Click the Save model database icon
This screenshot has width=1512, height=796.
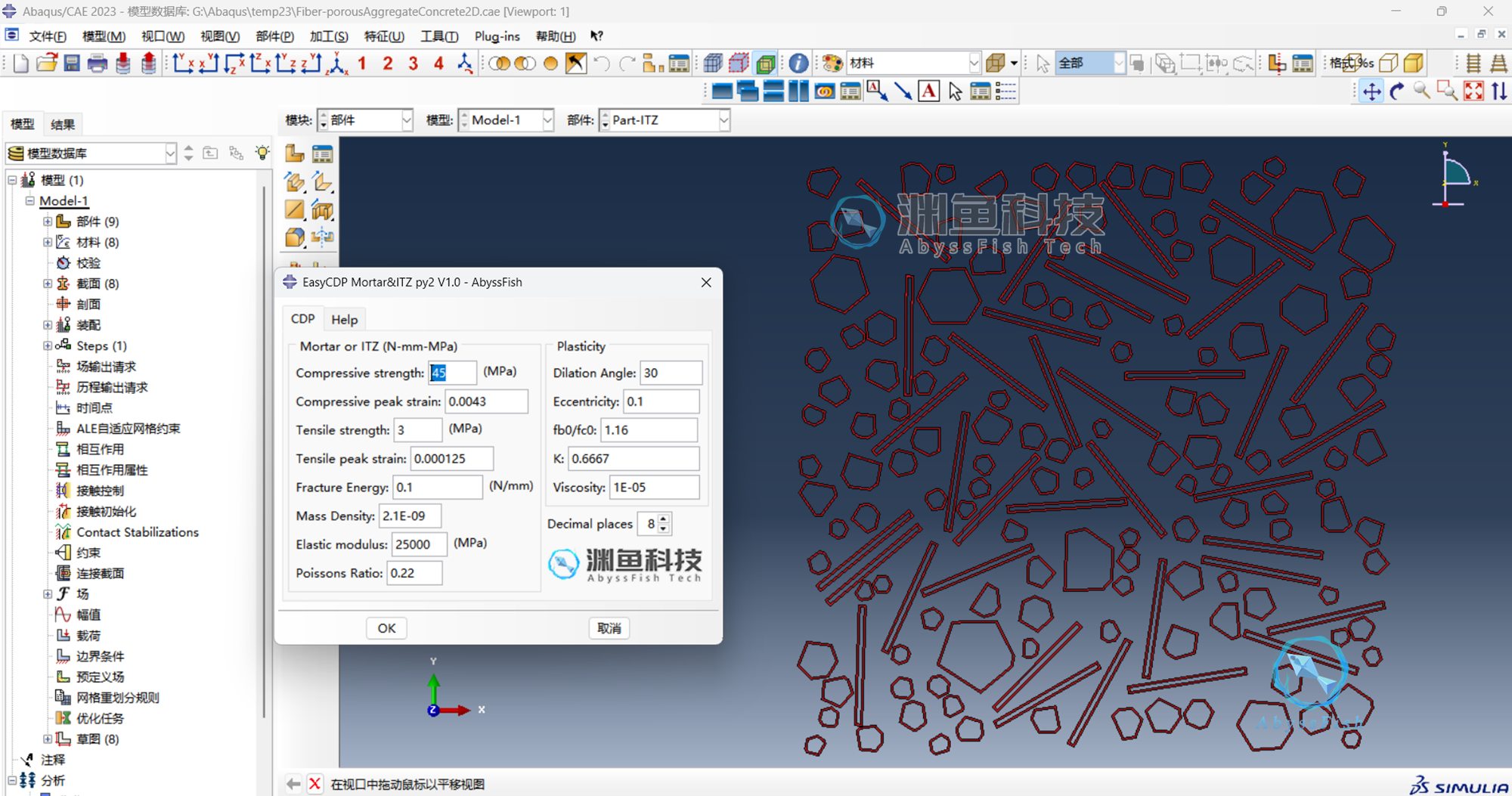coord(72,63)
